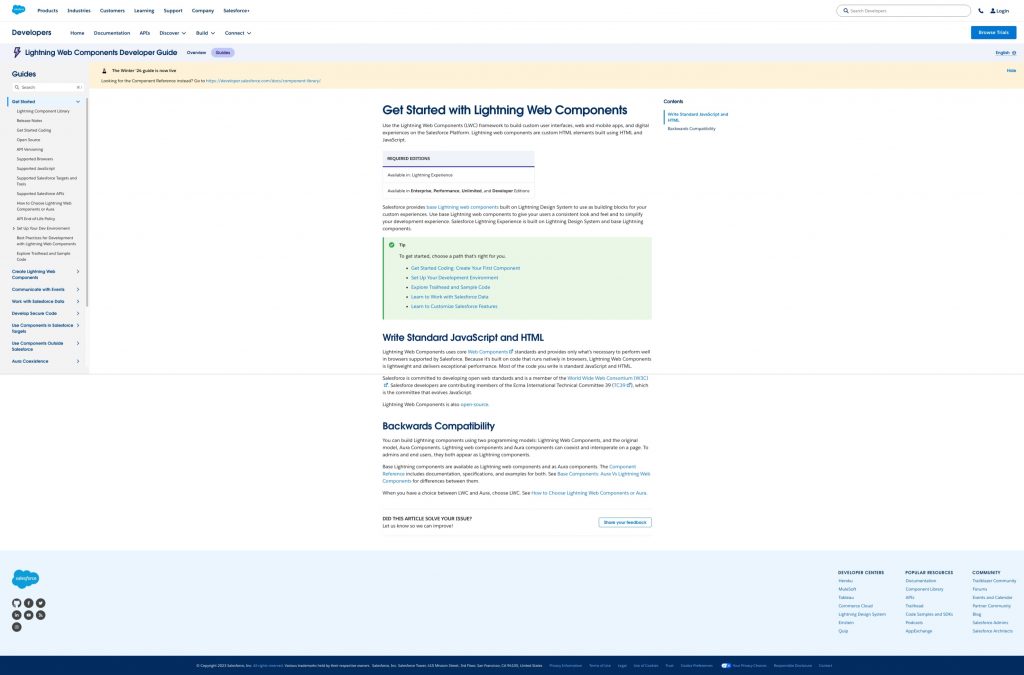Viewport: 1024px width, 675px height.
Task: Open the Support menu
Action: (x=173, y=10)
